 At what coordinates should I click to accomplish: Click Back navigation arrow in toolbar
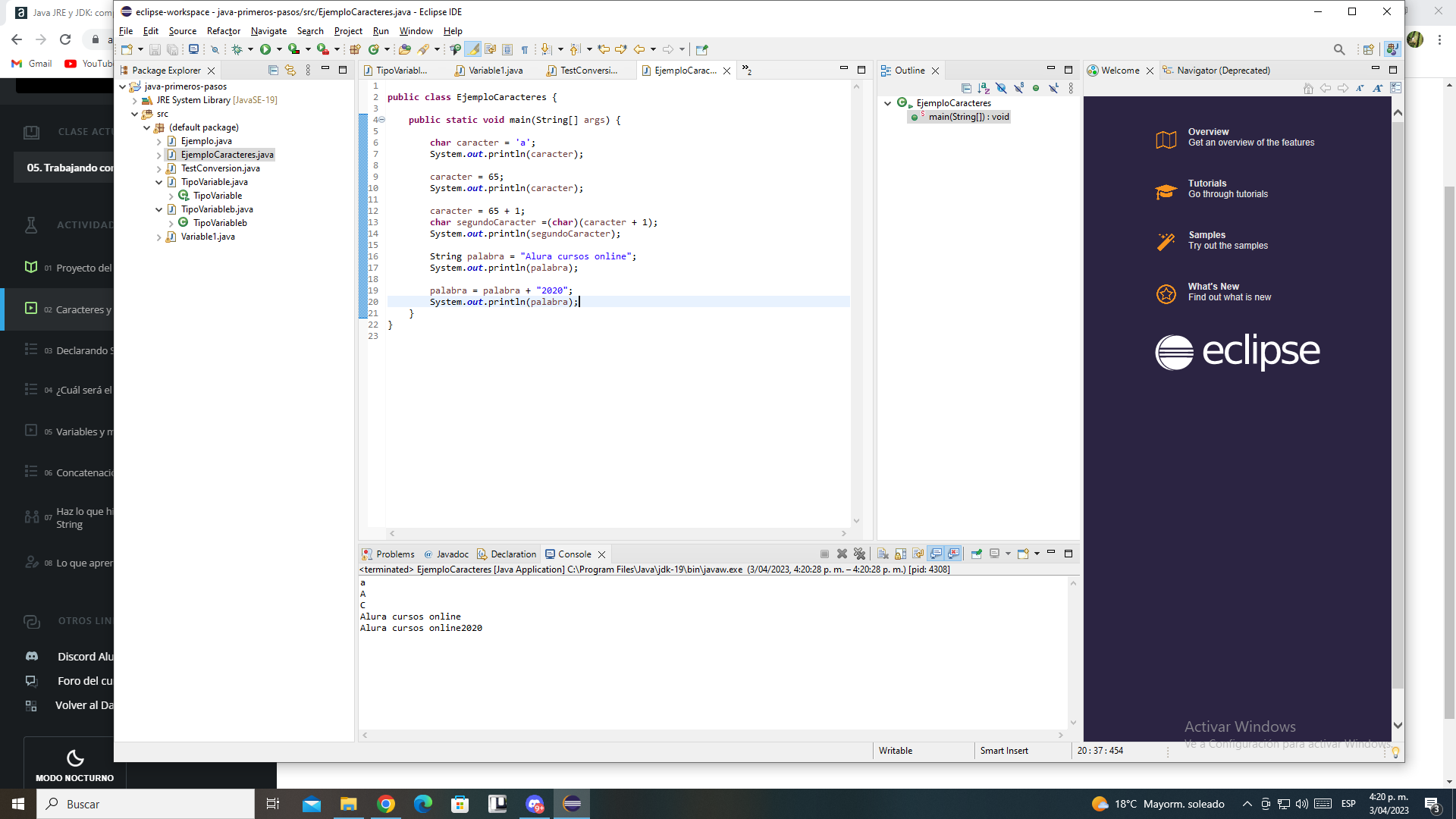coord(639,49)
